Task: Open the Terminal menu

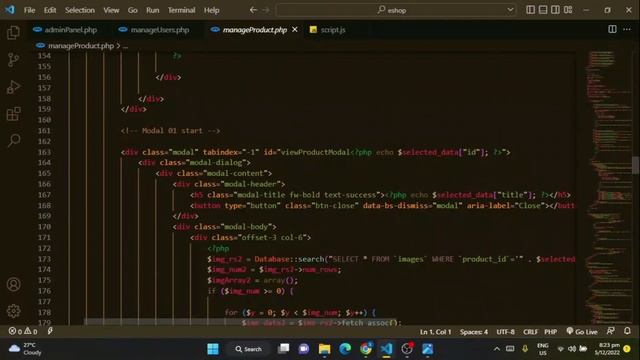Action: tap(181, 10)
